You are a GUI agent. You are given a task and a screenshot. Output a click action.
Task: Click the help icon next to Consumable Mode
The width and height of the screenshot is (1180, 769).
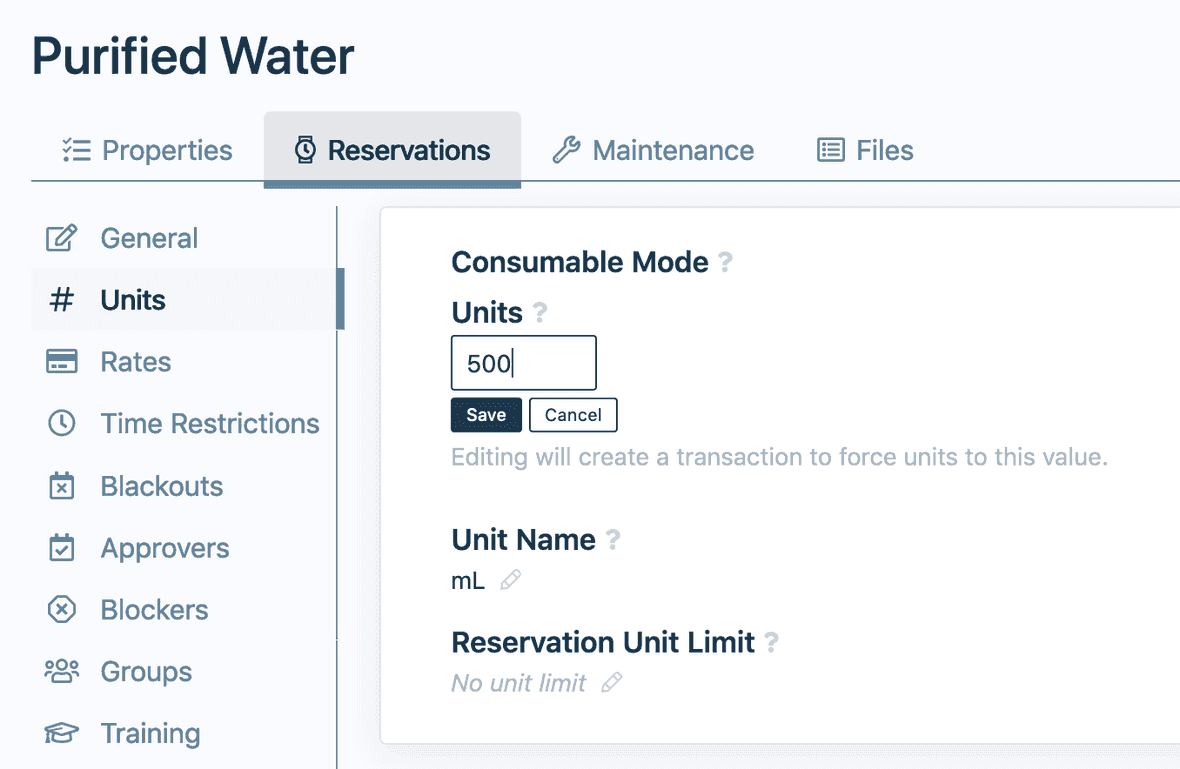click(726, 263)
